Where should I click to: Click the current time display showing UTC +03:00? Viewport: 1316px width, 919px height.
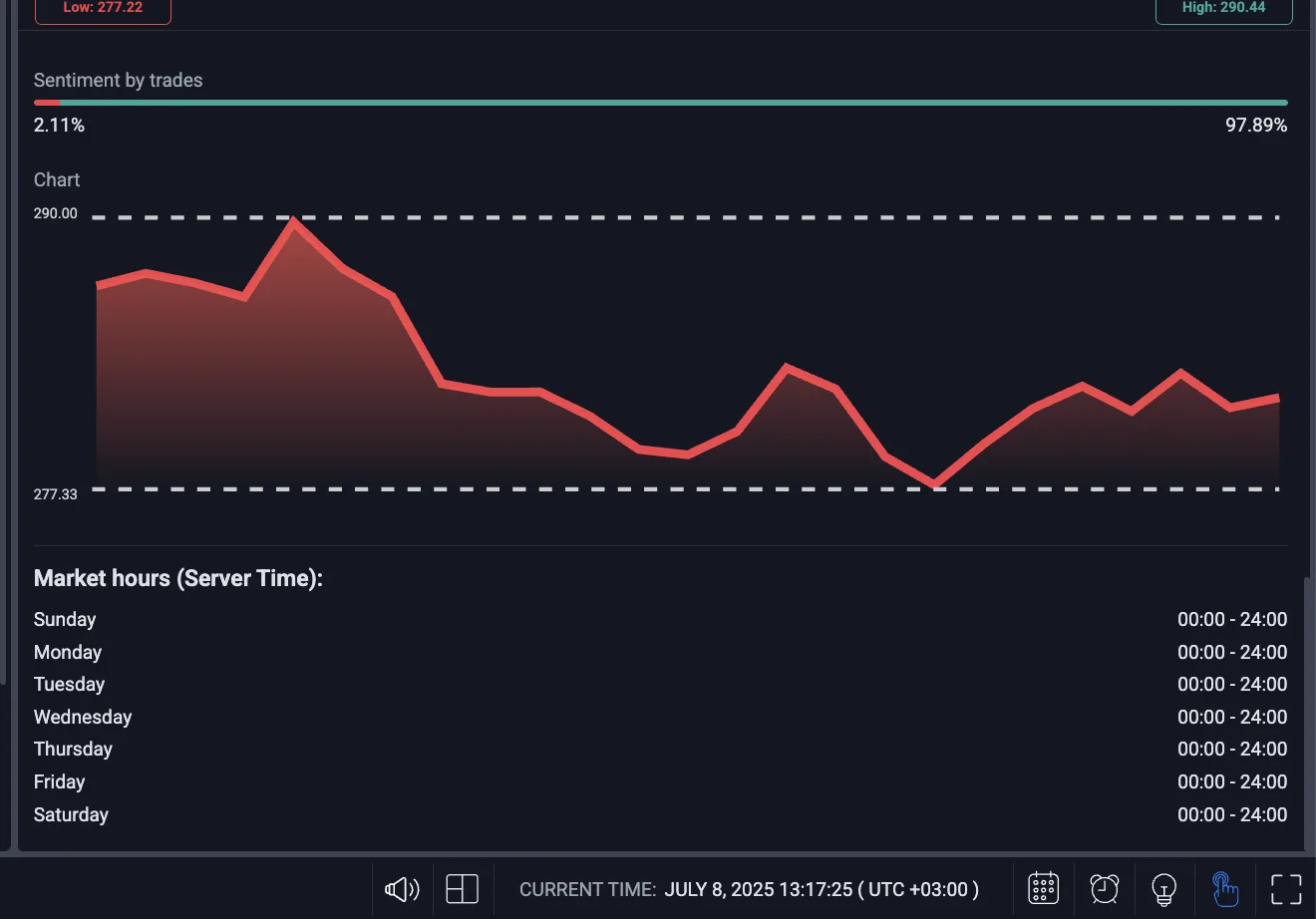(x=748, y=888)
